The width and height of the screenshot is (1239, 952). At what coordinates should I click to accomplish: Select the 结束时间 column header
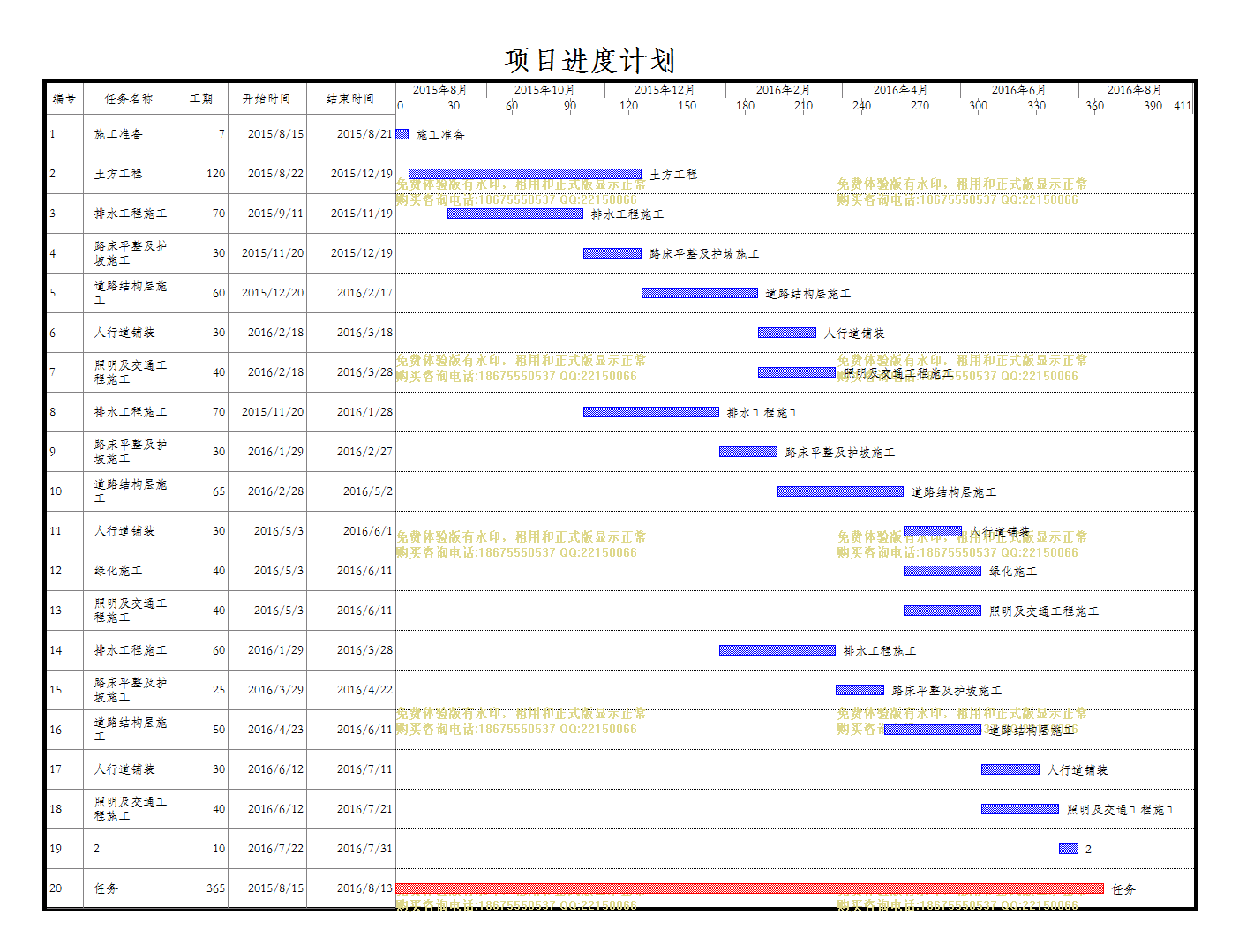[x=350, y=99]
